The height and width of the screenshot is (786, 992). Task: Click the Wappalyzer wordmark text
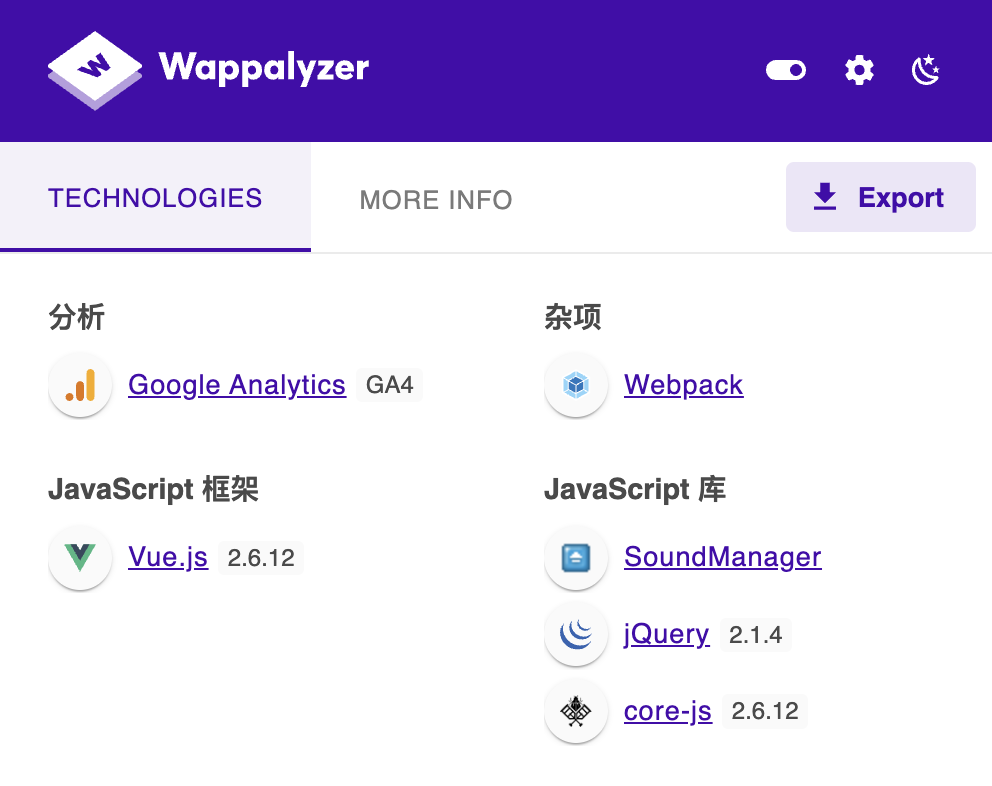[x=264, y=68]
